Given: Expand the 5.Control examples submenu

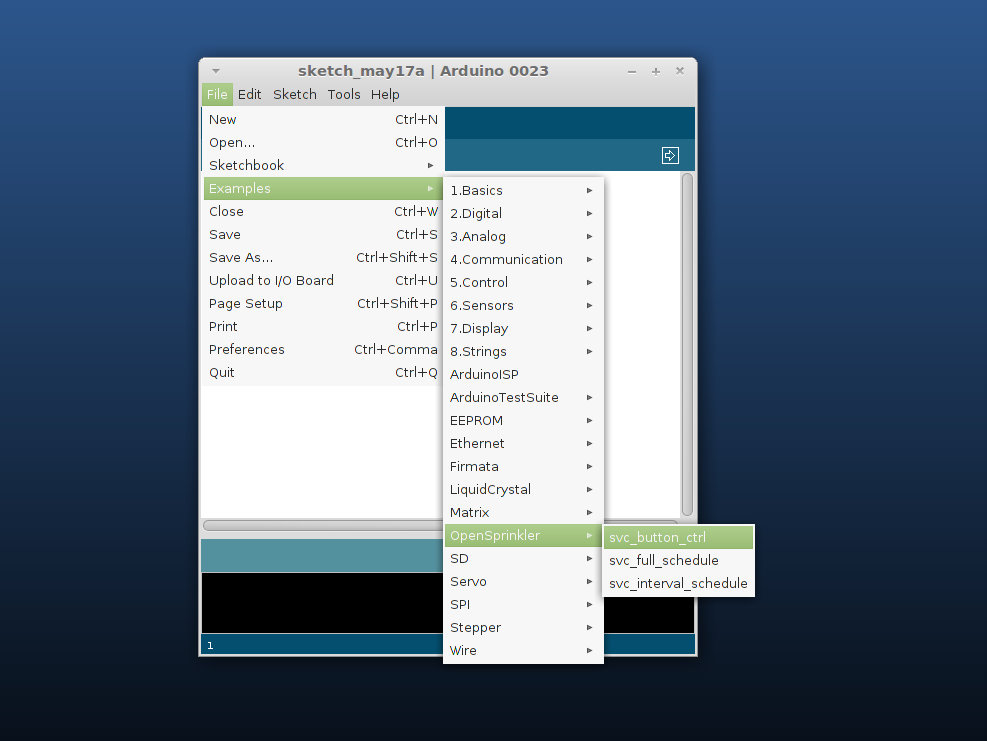Looking at the screenshot, I should 523,282.
